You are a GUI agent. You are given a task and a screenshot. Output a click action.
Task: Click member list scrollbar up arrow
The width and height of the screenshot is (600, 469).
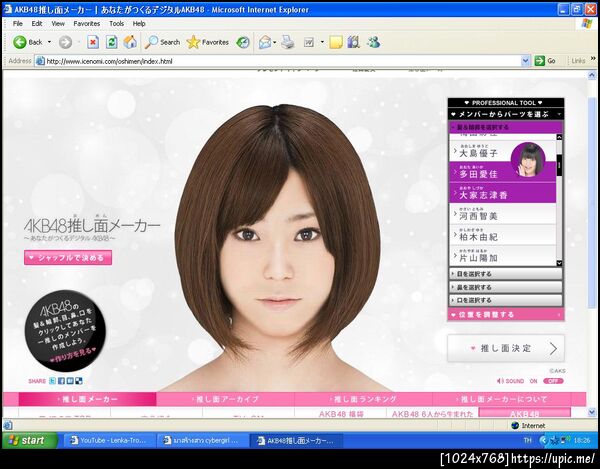pyautogui.click(x=559, y=137)
